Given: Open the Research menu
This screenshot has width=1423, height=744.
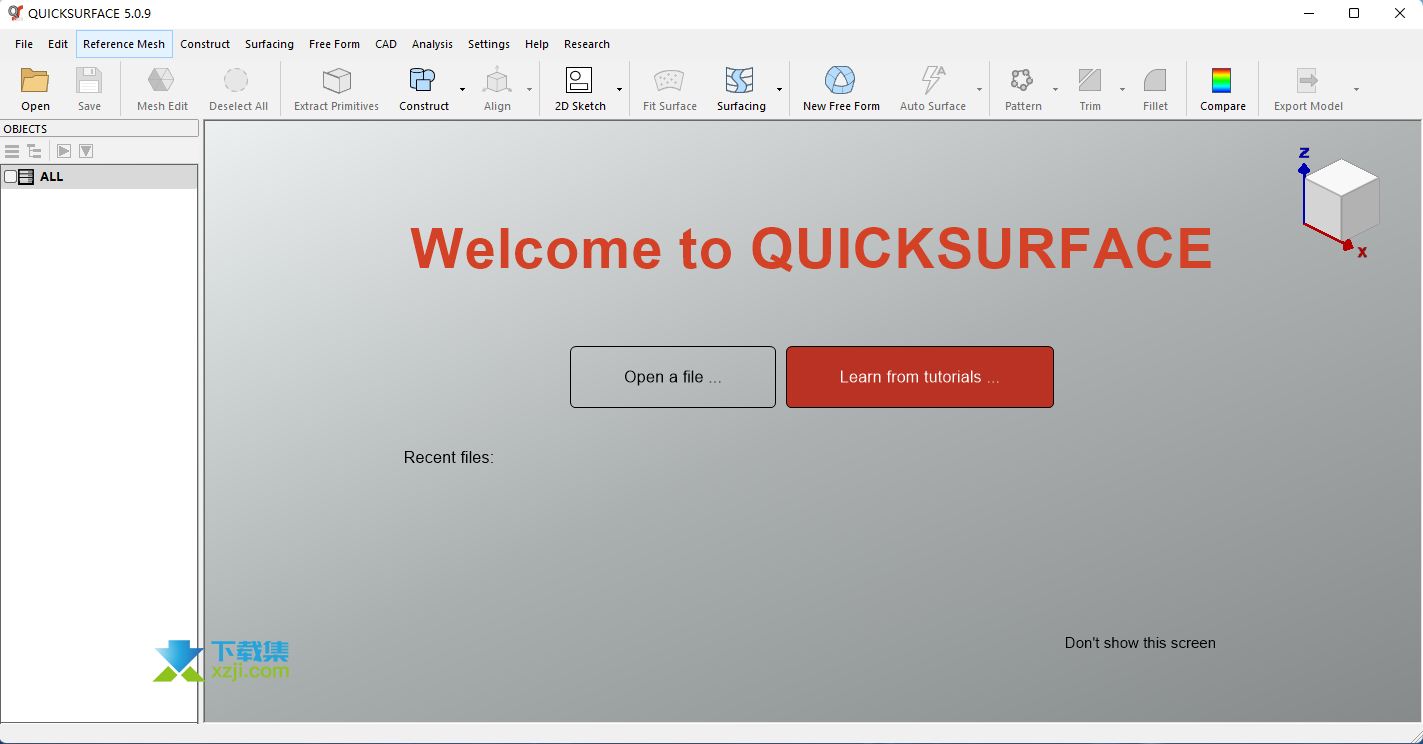Looking at the screenshot, I should pyautogui.click(x=587, y=44).
